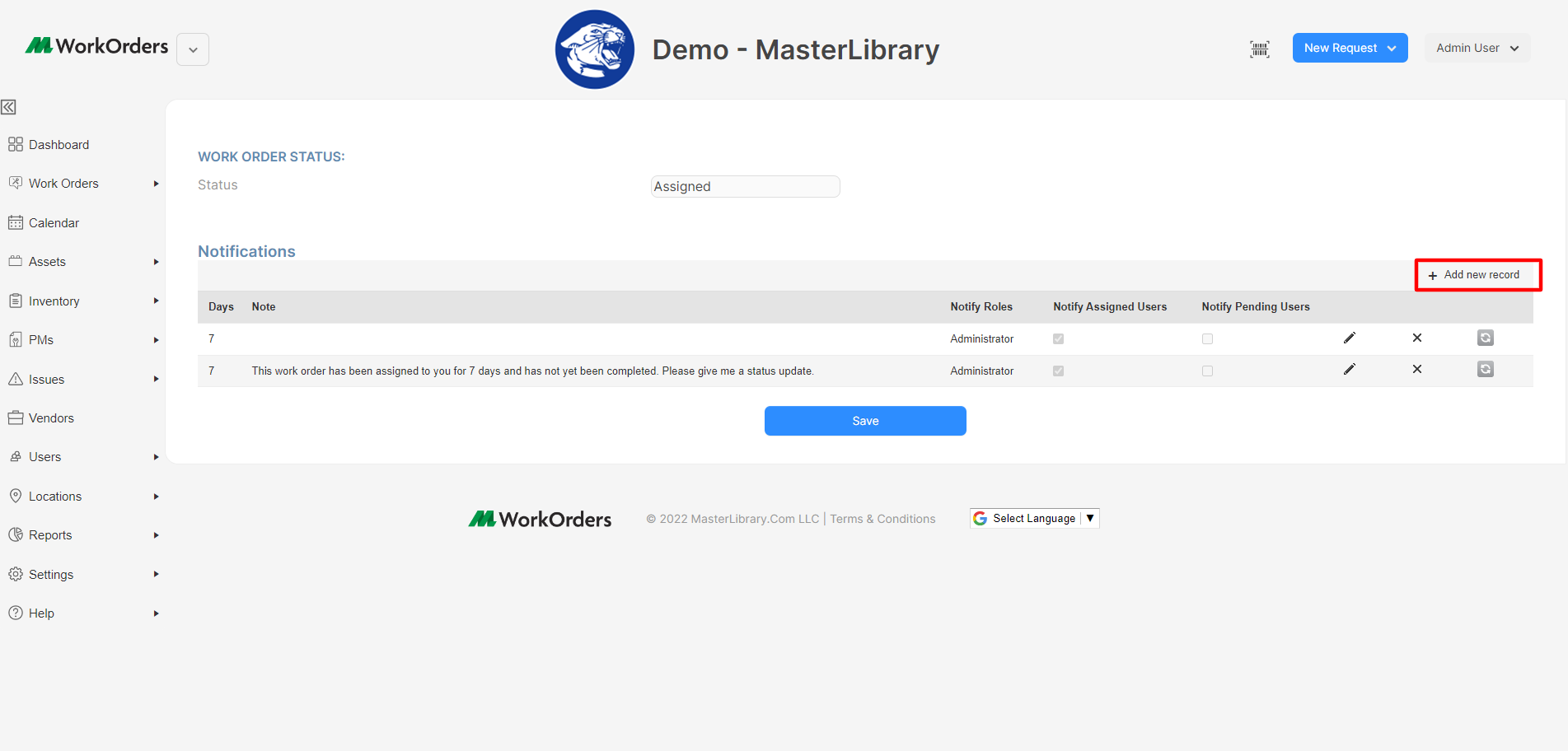This screenshot has height=751, width=1568.
Task: Expand the Work Orders submenu arrow
Action: [156, 184]
